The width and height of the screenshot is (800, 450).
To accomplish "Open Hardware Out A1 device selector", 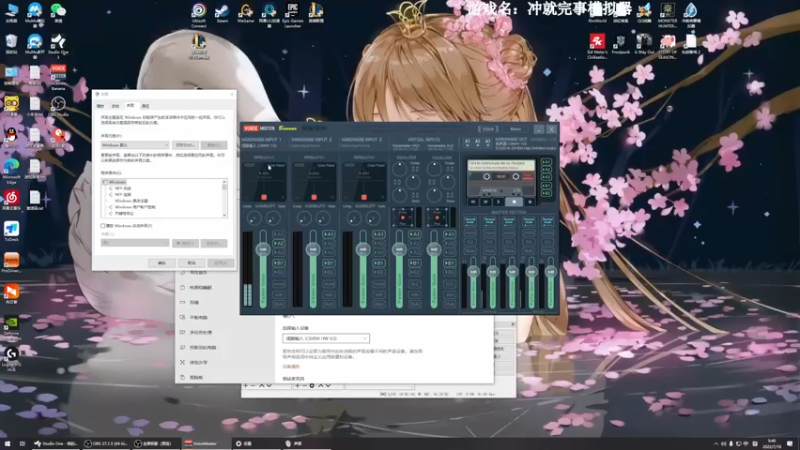I will point(467,142).
